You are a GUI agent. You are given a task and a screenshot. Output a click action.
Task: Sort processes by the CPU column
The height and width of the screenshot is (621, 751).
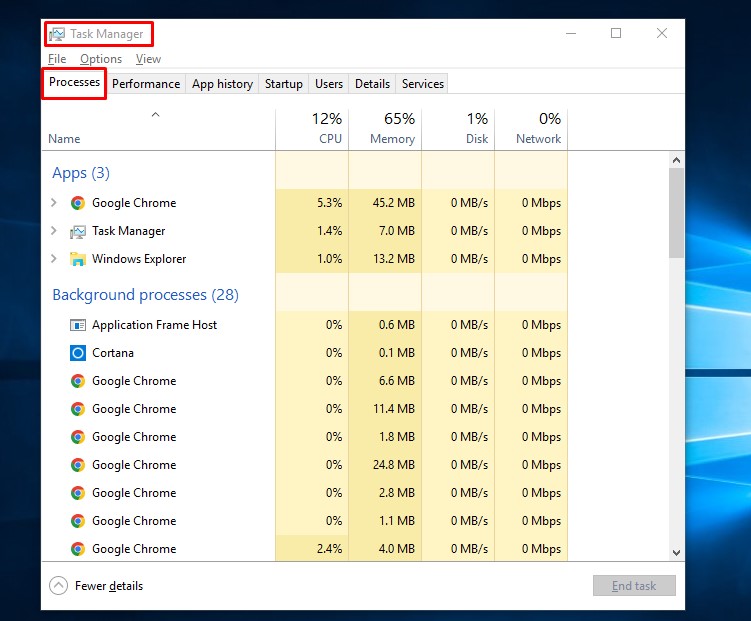[x=328, y=128]
